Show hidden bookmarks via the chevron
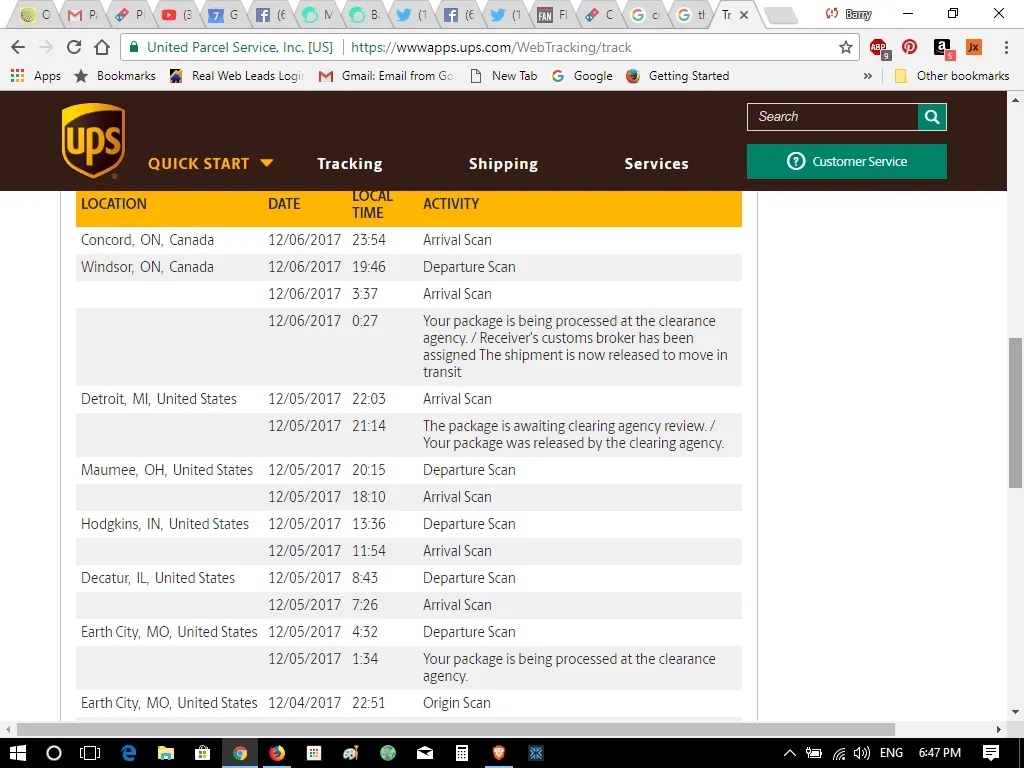1024x768 pixels. click(867, 76)
